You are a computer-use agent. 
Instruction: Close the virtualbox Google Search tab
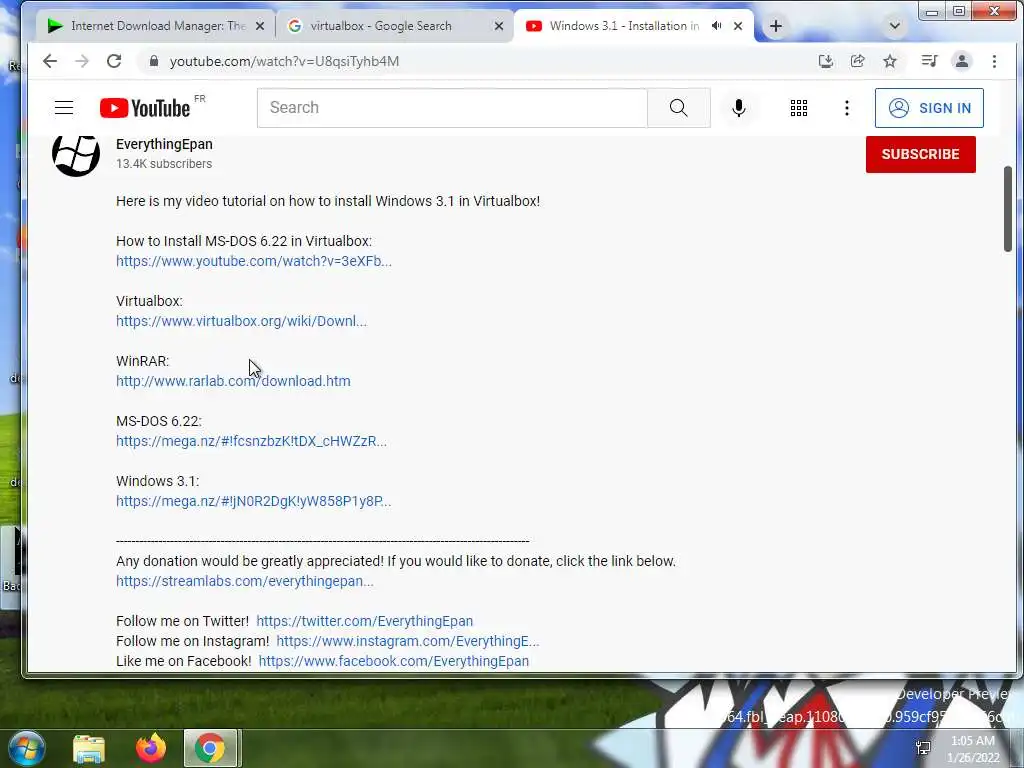click(499, 26)
